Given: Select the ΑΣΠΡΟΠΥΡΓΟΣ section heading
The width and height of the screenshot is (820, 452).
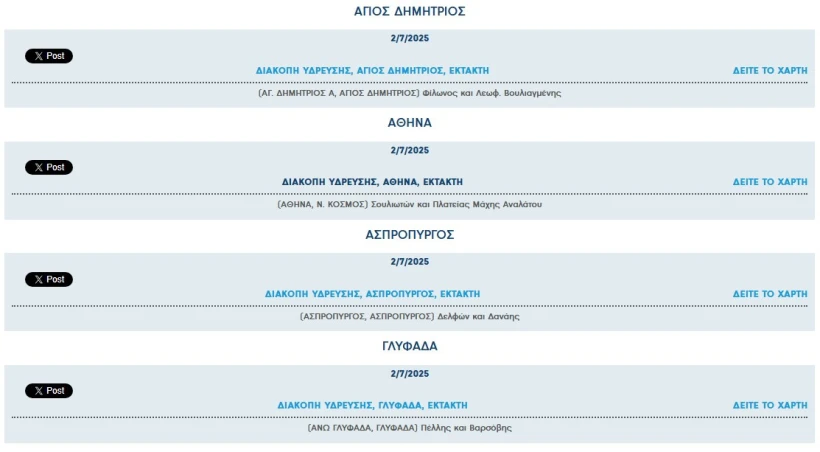Looking at the screenshot, I should [x=409, y=235].
